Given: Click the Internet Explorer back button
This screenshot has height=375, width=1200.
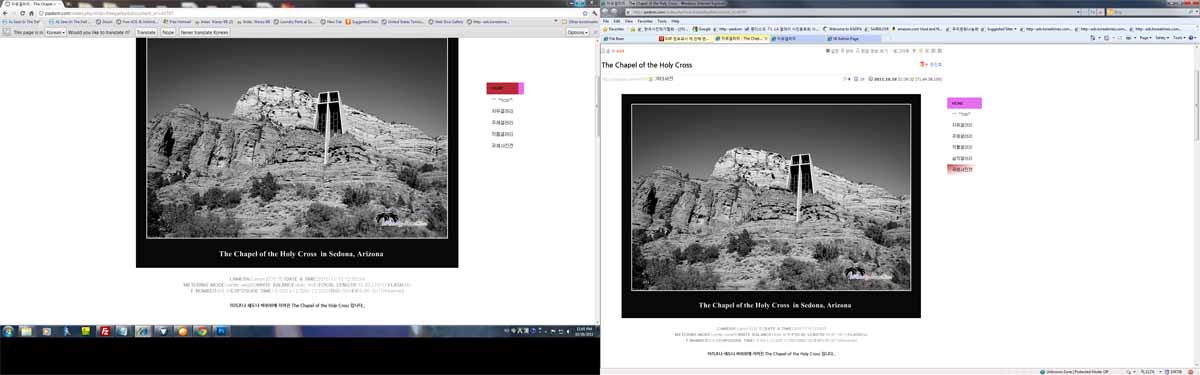Looking at the screenshot, I should 606,11.
